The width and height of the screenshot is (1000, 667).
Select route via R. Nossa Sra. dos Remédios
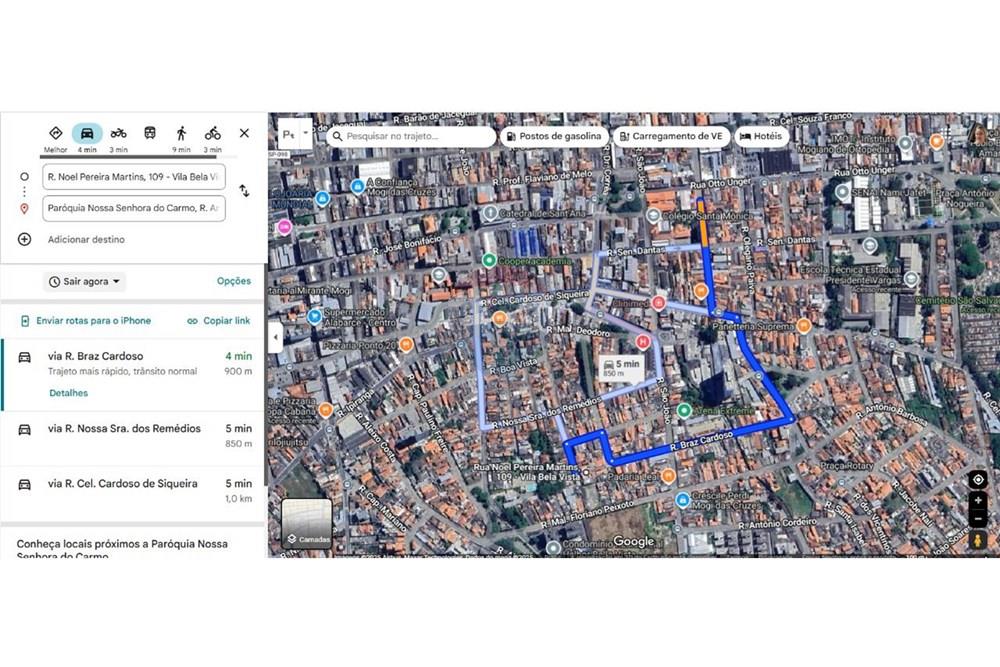(124, 429)
